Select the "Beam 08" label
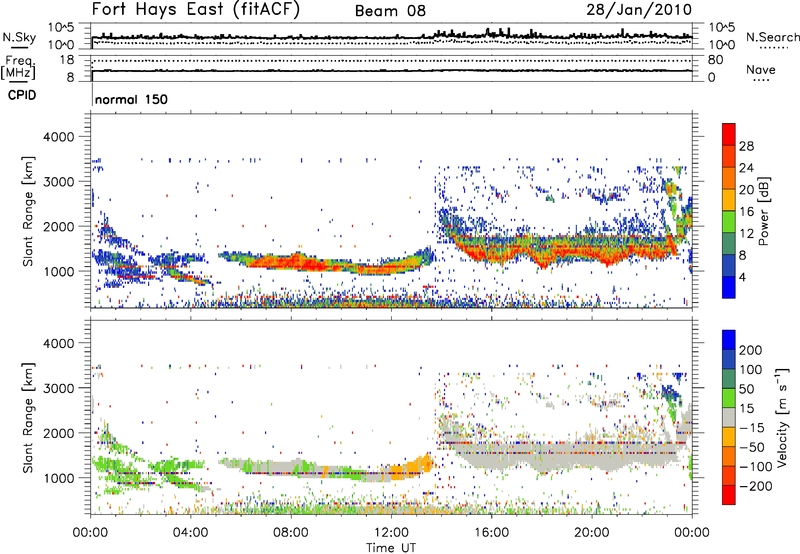800x554 pixels. tap(390, 11)
